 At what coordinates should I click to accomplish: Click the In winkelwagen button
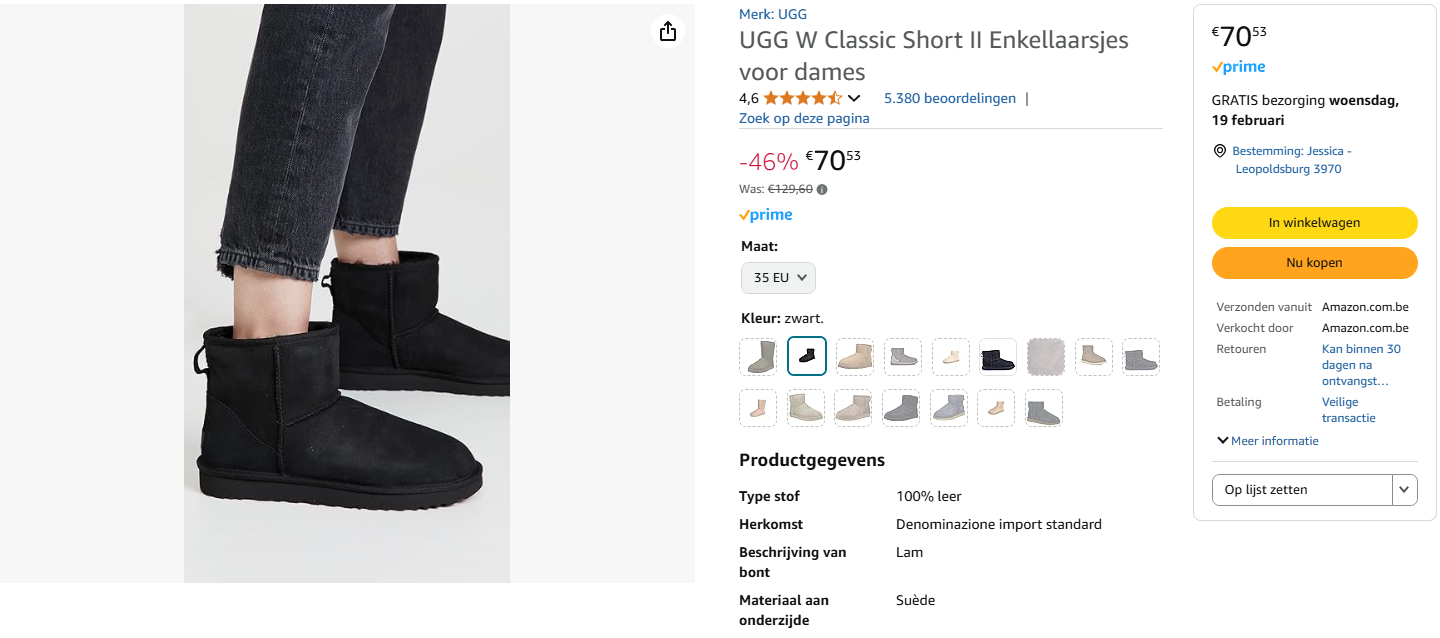(1314, 222)
